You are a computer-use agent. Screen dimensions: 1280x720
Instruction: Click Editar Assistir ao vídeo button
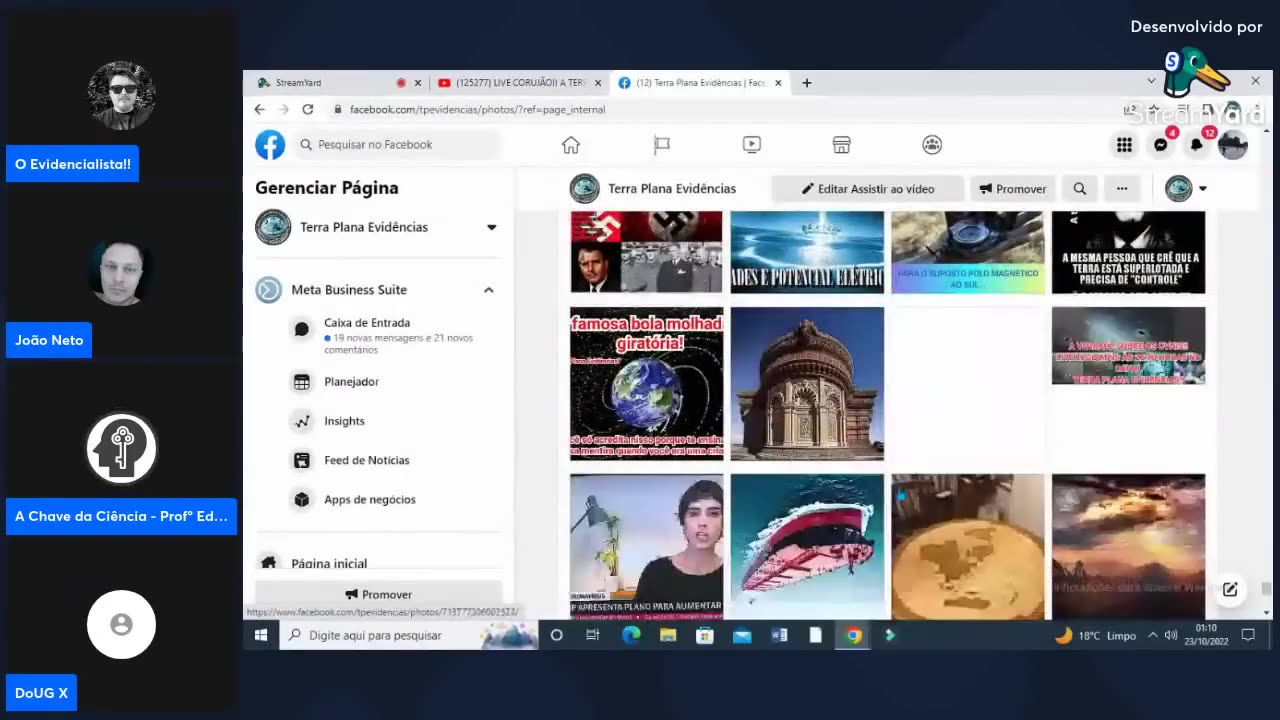click(x=868, y=188)
